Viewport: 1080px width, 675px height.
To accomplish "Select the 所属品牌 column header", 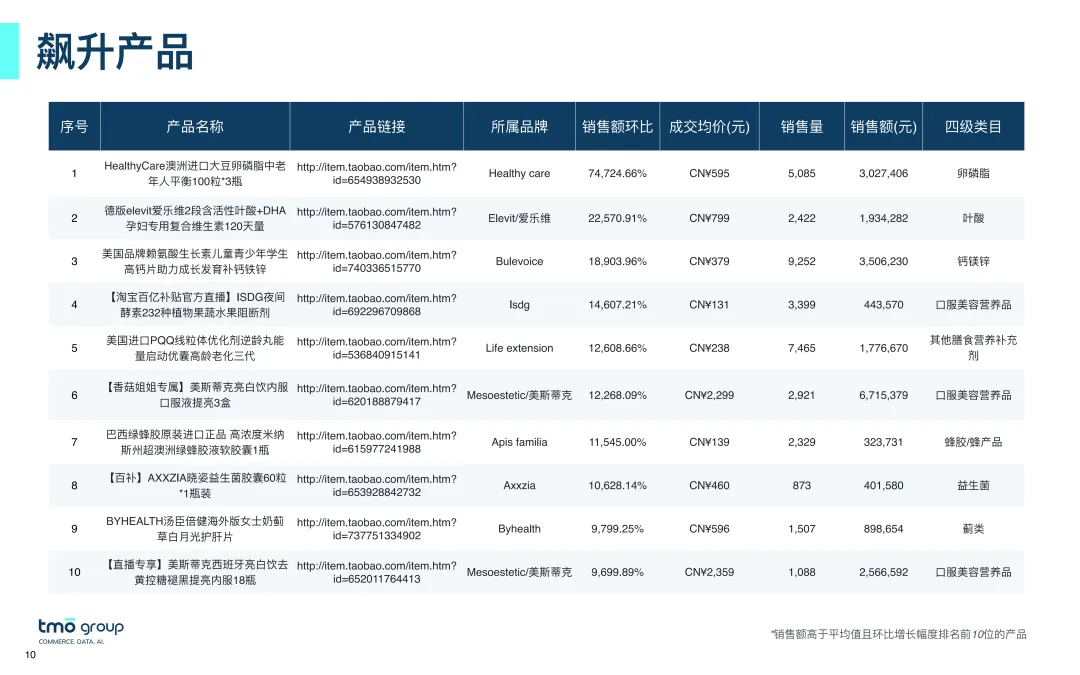I will (x=519, y=127).
